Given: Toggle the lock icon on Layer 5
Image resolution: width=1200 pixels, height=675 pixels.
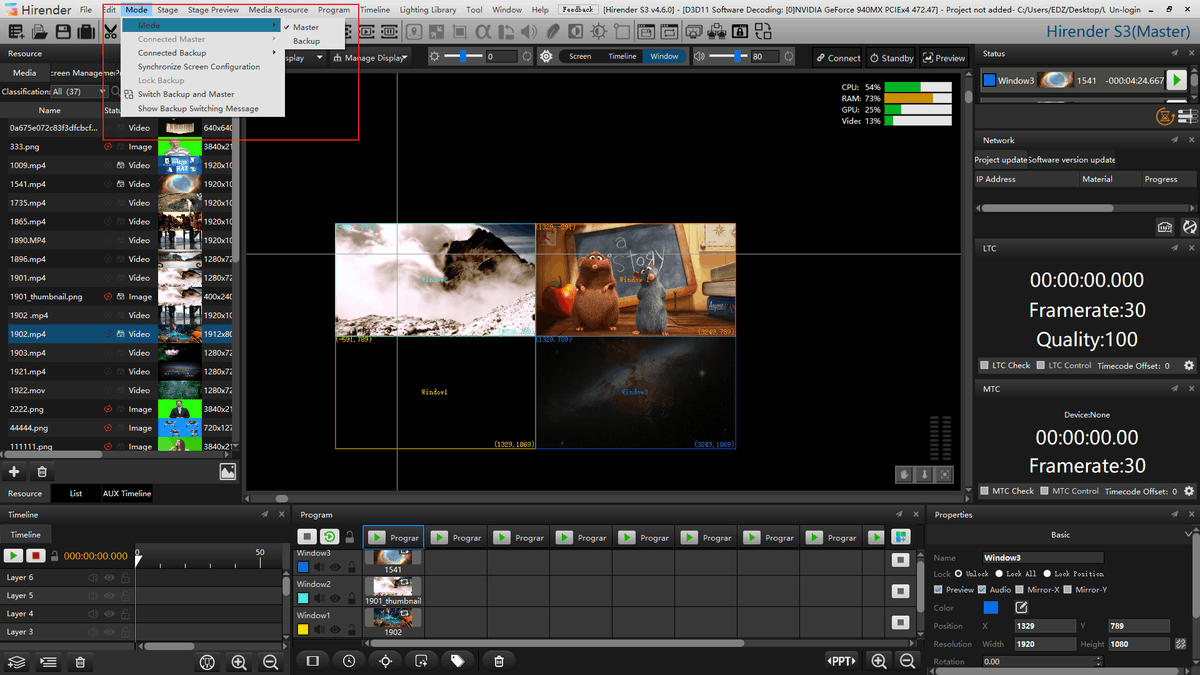Looking at the screenshot, I should pyautogui.click(x=125, y=596).
